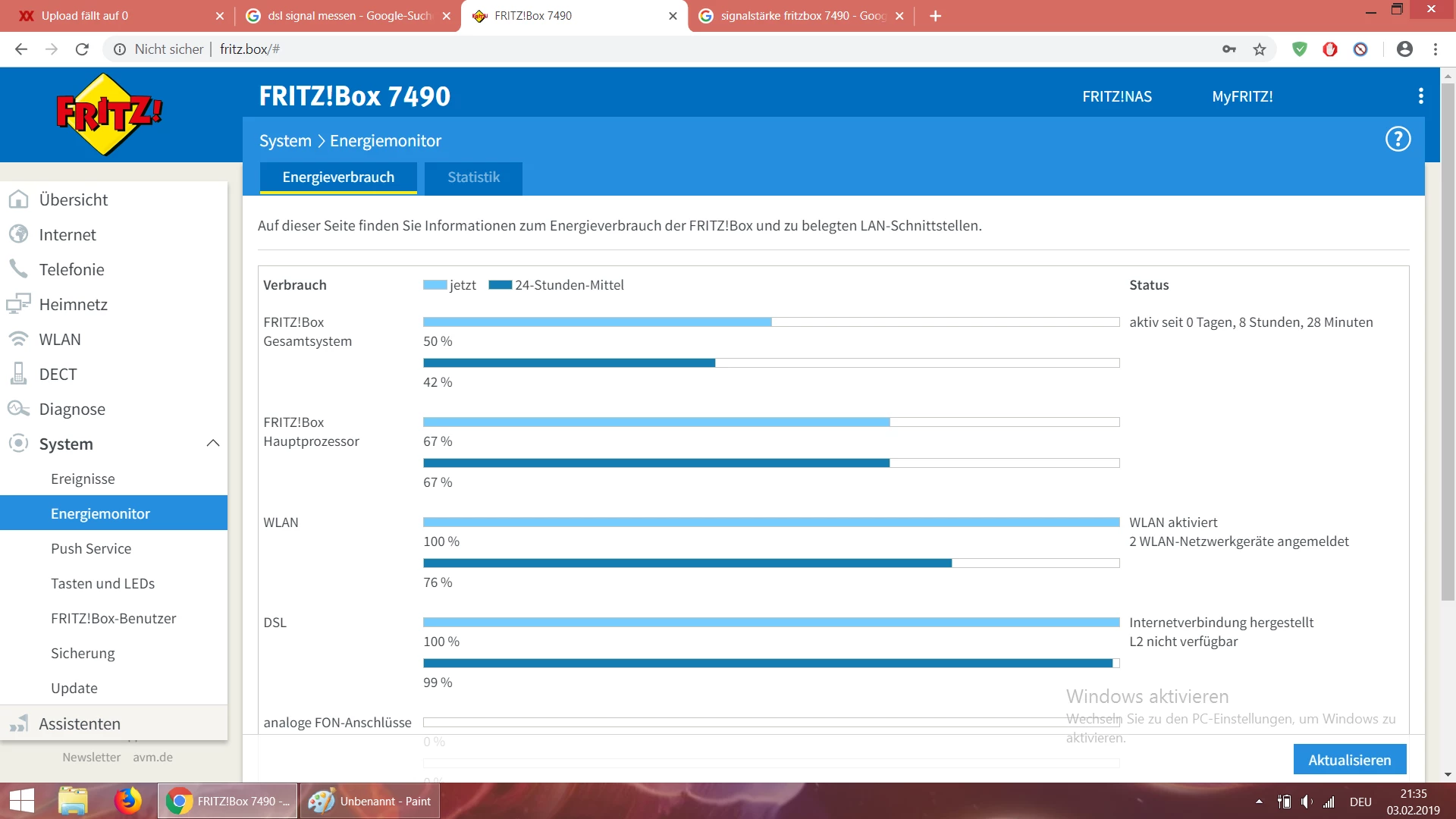Expand the Assistenten section
The width and height of the screenshot is (1456, 819).
[x=80, y=723]
